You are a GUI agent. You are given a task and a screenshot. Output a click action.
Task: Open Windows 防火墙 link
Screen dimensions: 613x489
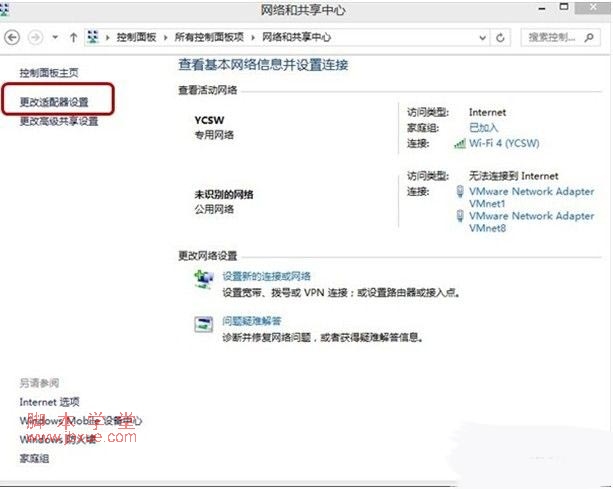click(x=58, y=440)
